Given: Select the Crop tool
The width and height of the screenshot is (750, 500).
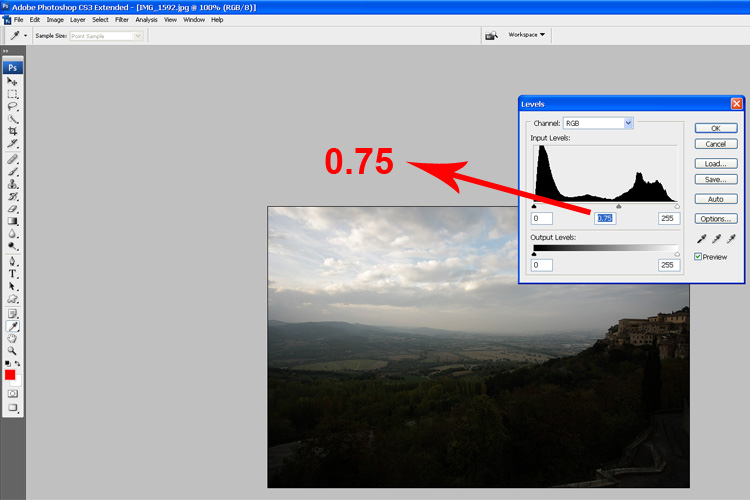Looking at the screenshot, I should [13, 131].
